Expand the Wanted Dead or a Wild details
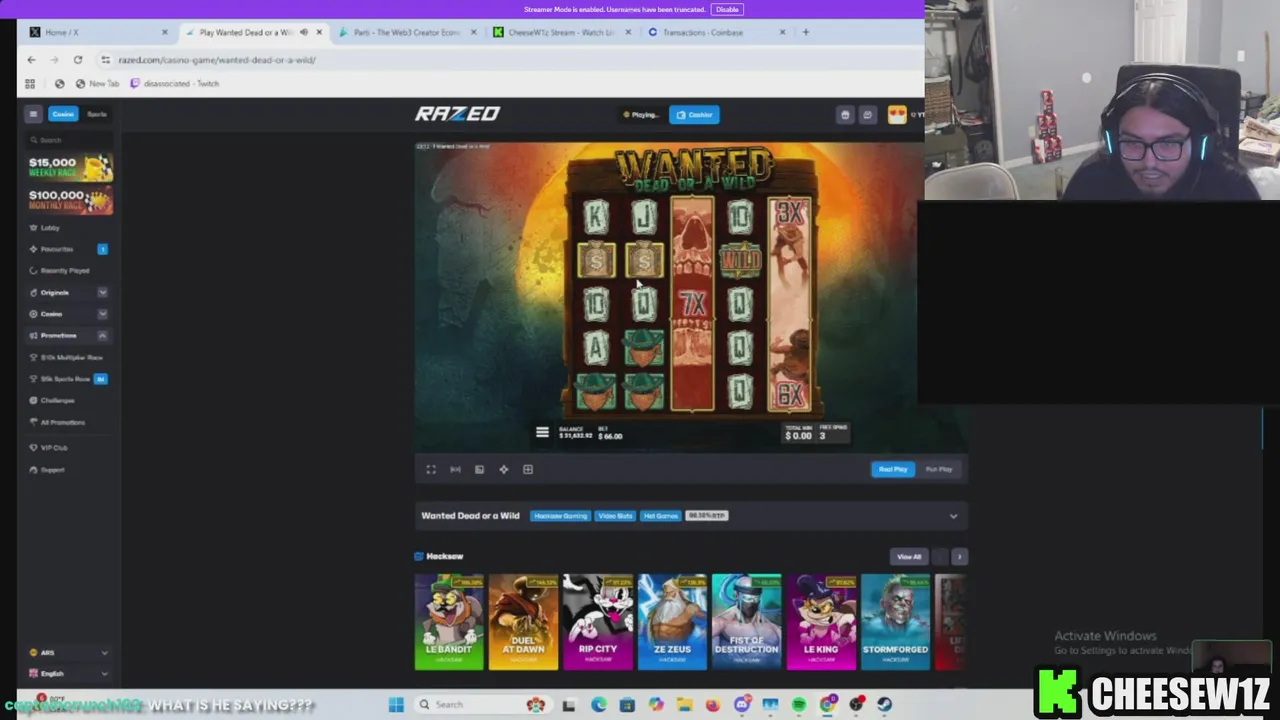The height and width of the screenshot is (720, 1280). point(953,516)
